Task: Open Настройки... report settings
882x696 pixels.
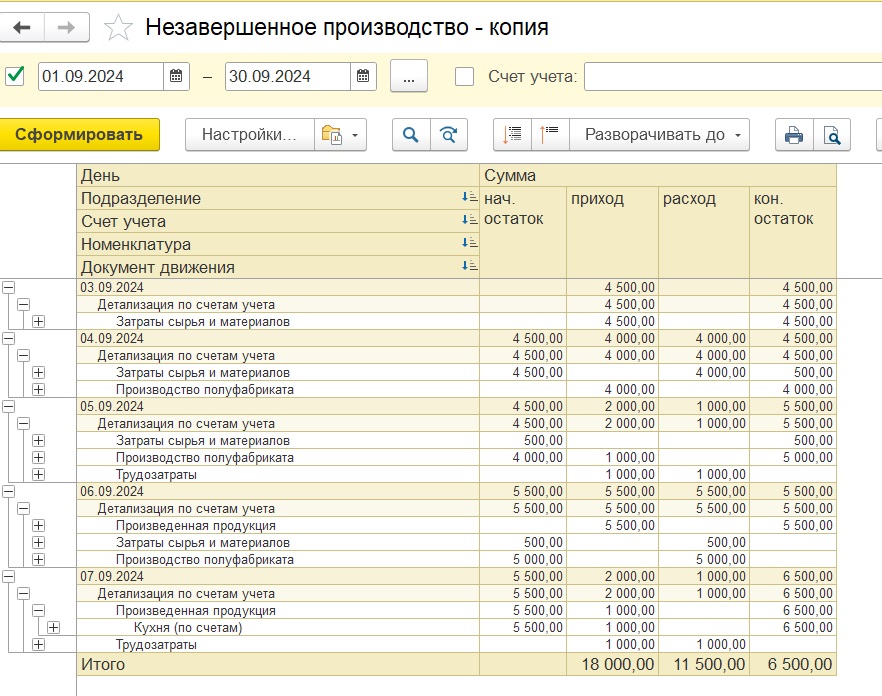Action: [249, 134]
